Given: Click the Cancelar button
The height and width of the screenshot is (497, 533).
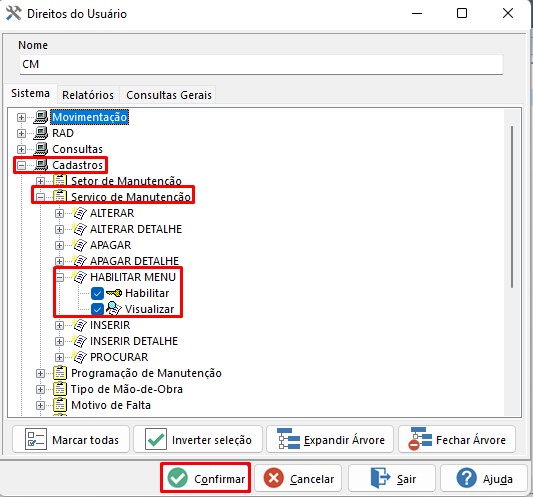Looking at the screenshot, I should tap(298, 478).
